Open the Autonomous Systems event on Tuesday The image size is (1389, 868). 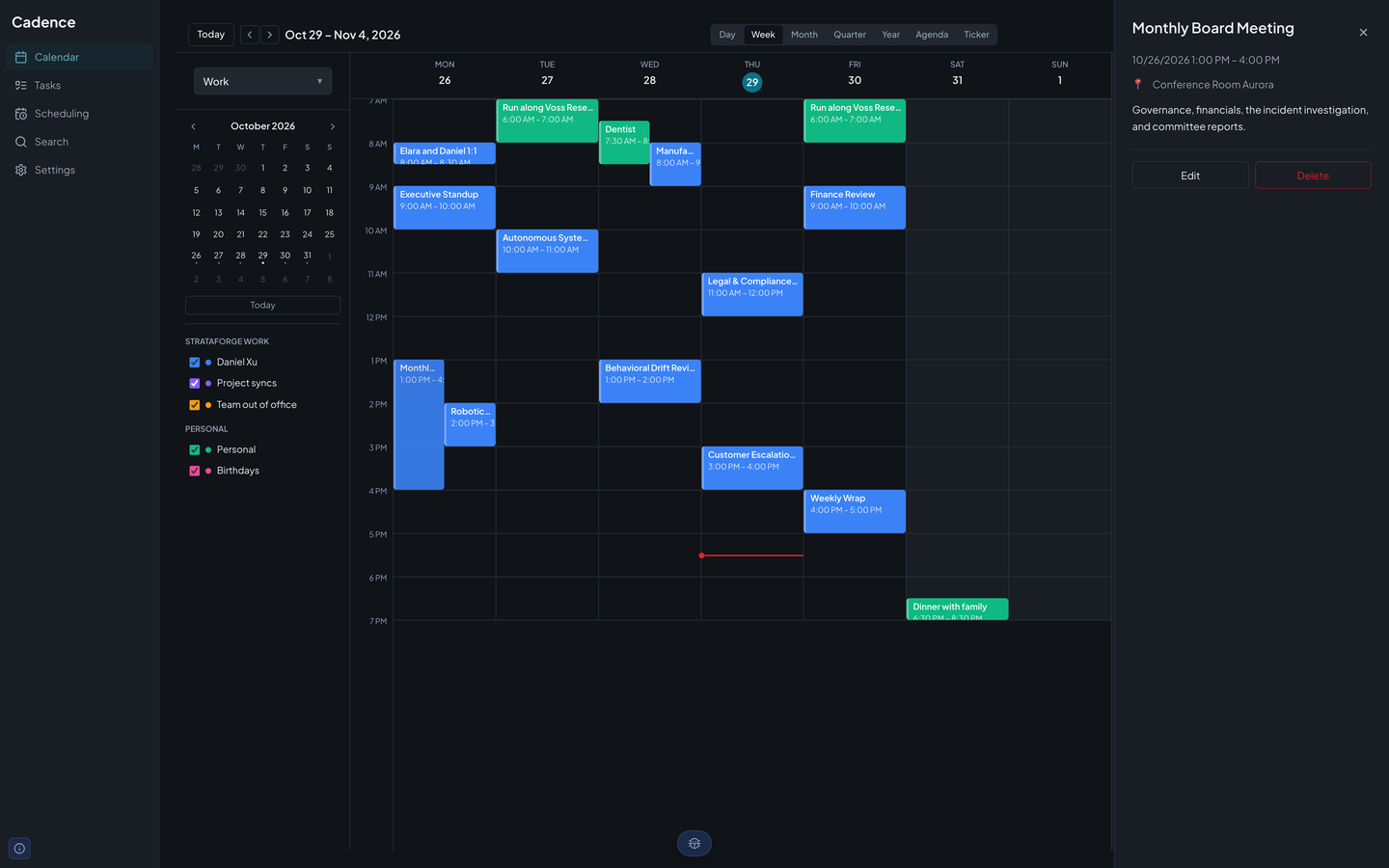click(547, 251)
